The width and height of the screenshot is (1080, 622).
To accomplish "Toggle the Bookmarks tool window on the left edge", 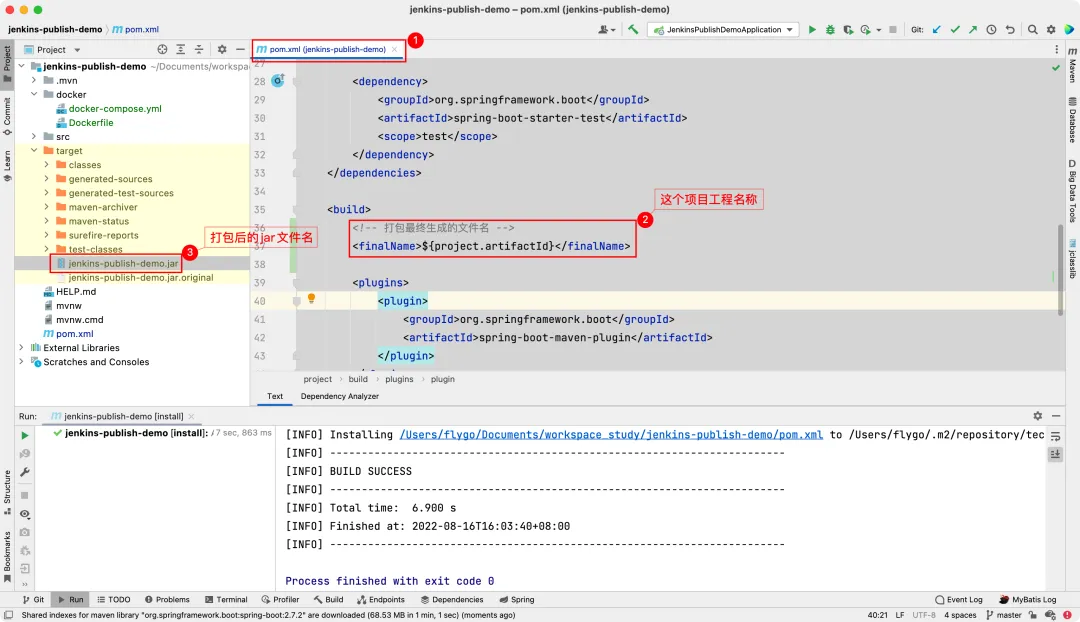I will (8, 557).
